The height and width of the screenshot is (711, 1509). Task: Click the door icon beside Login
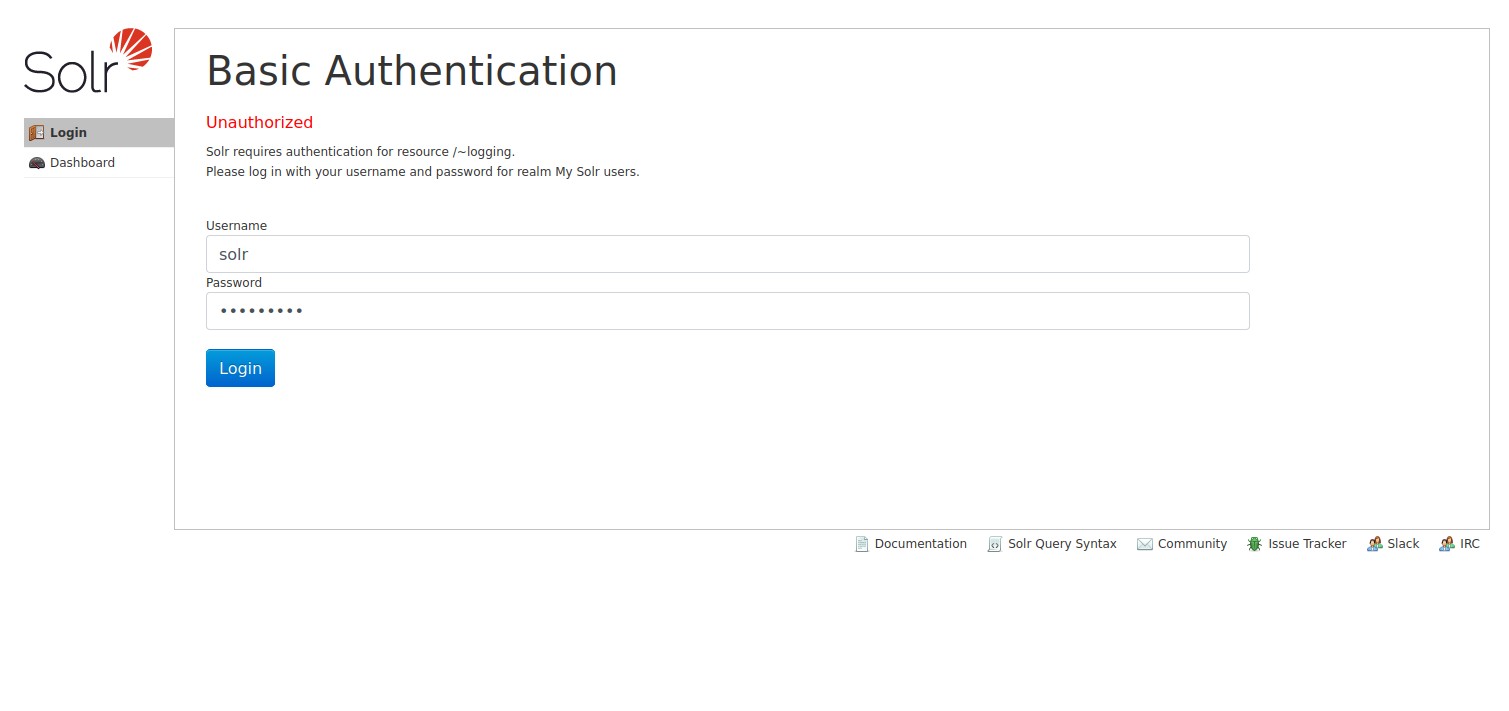[37, 133]
